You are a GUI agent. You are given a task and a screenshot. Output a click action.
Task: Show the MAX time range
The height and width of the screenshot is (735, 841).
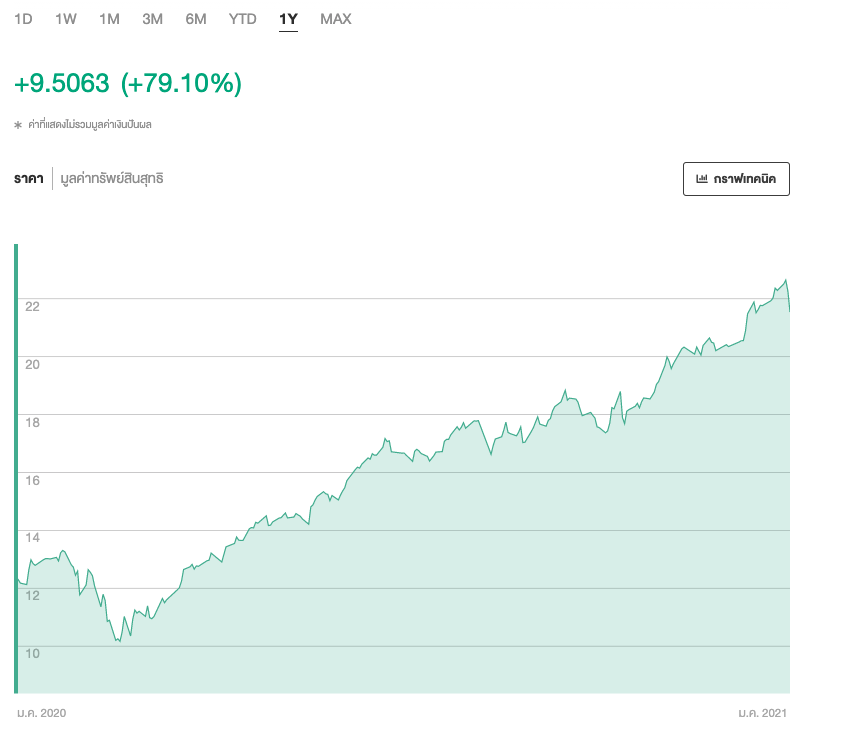[x=336, y=19]
